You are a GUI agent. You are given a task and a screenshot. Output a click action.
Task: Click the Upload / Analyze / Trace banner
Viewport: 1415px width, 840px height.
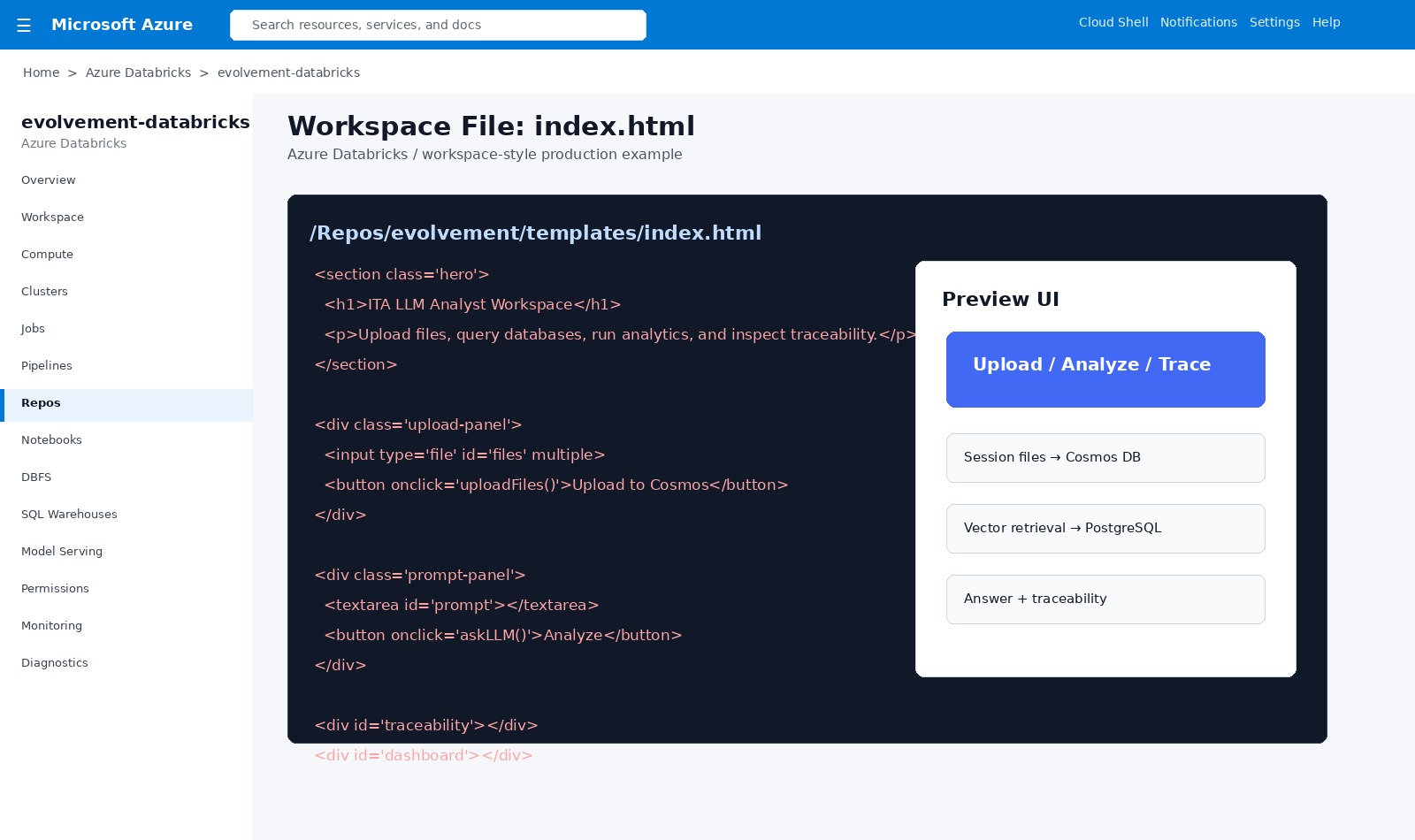(1105, 370)
